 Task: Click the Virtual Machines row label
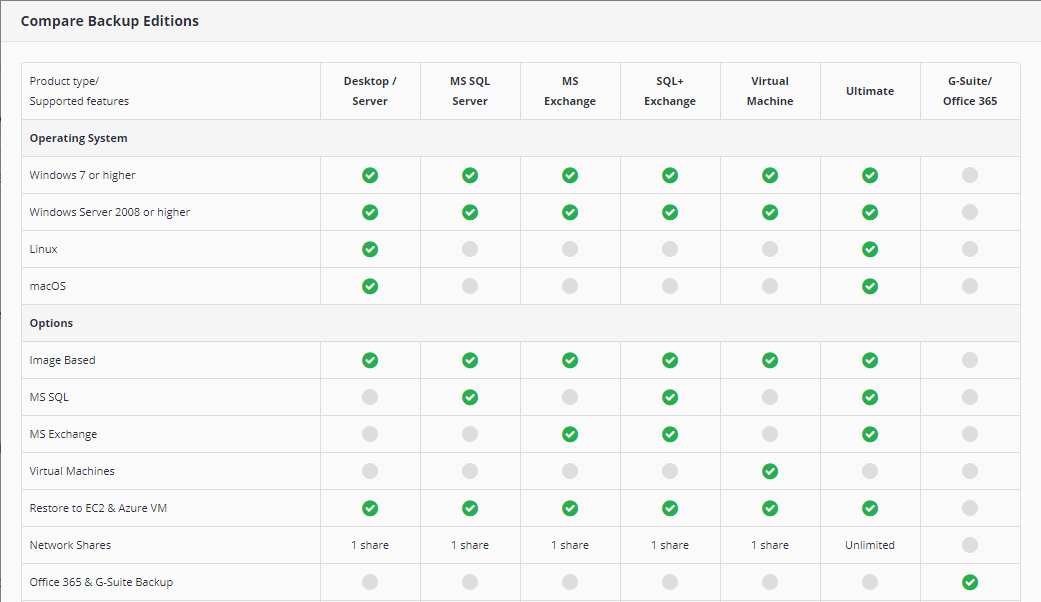[x=72, y=471]
